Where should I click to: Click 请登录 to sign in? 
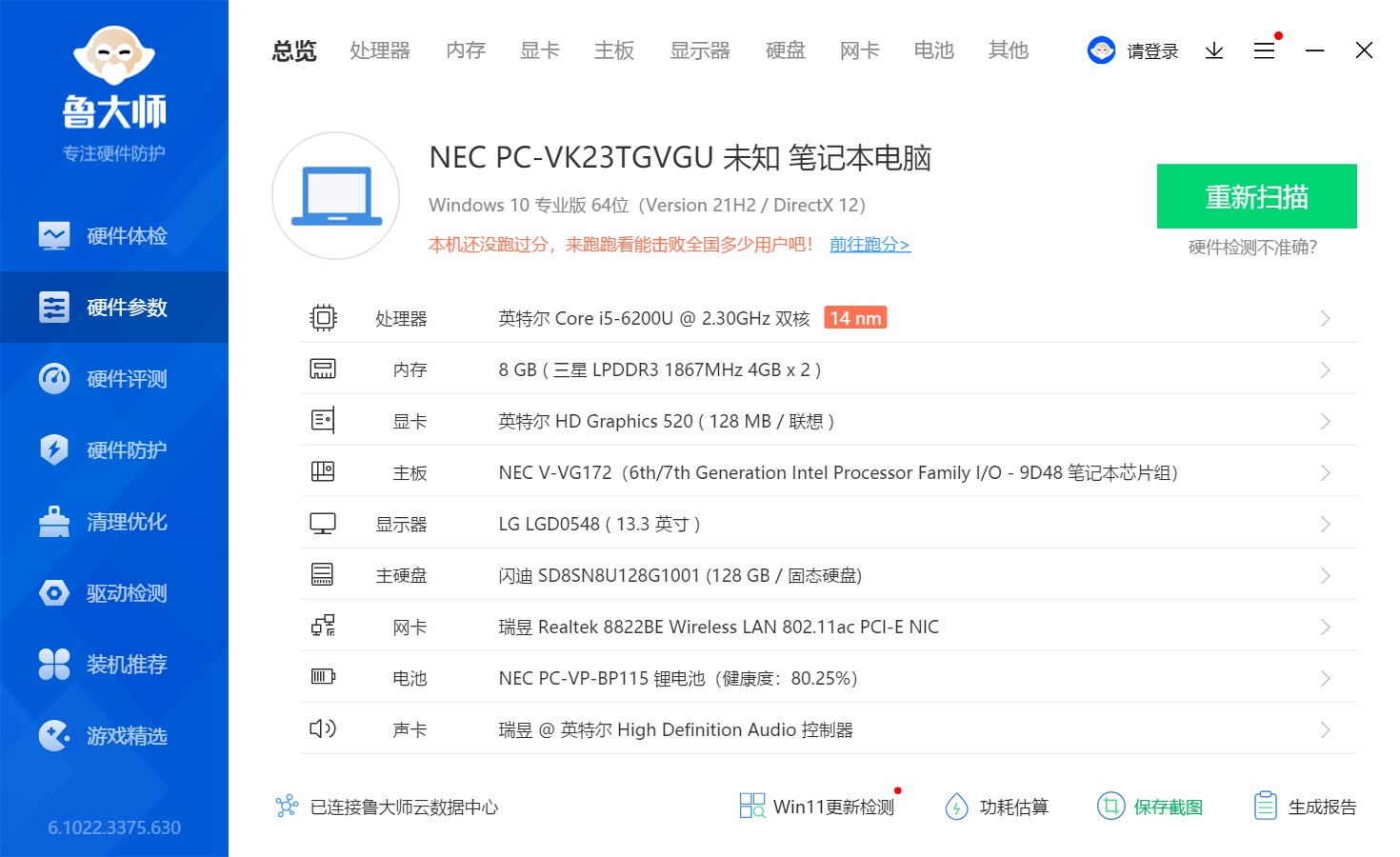1152,51
